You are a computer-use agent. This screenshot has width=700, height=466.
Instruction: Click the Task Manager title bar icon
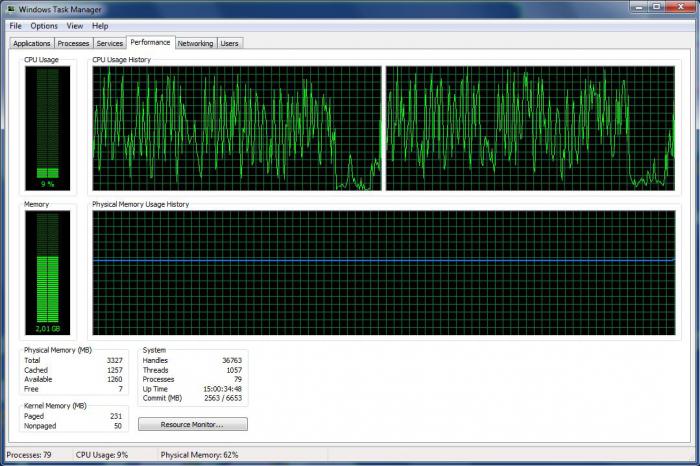(11, 8)
